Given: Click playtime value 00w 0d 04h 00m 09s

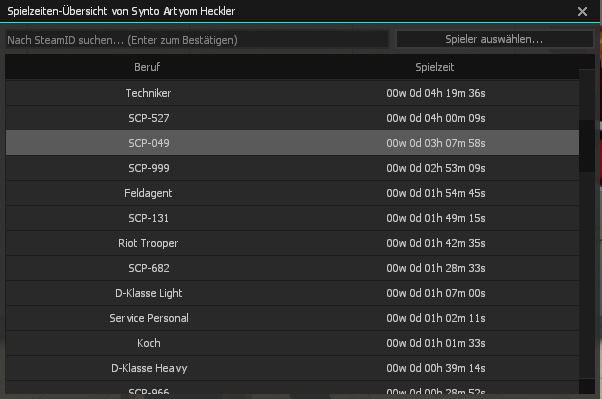Looking at the screenshot, I should [x=436, y=118].
